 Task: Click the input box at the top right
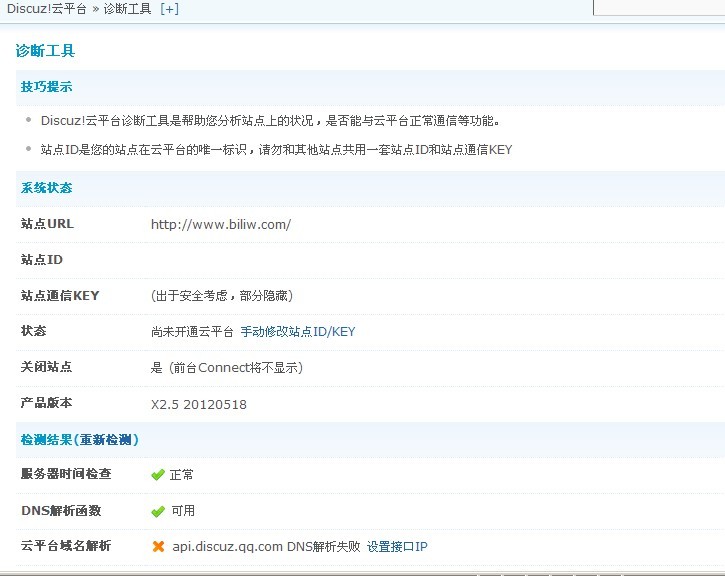point(659,7)
